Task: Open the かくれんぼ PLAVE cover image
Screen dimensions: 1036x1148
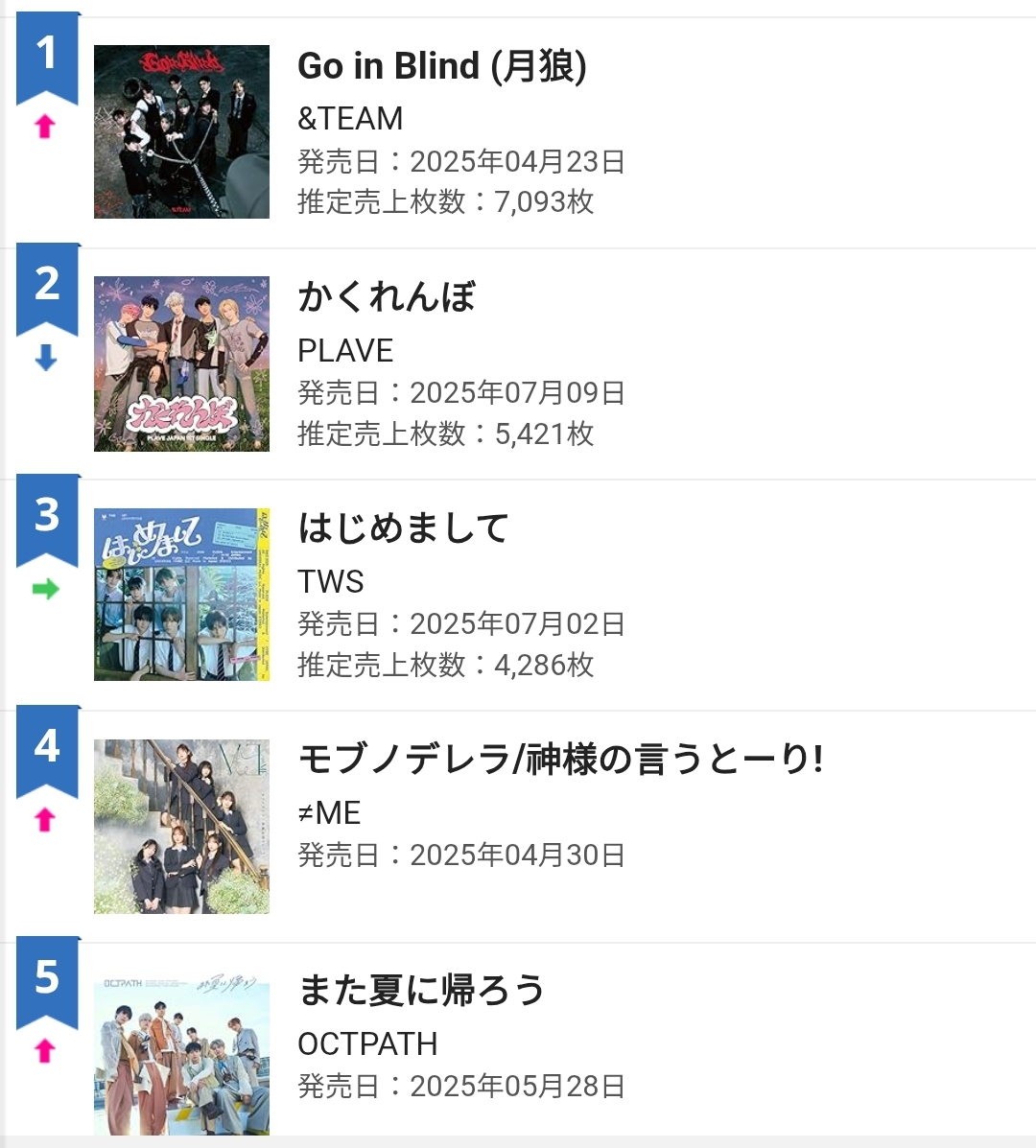Action: tap(181, 363)
